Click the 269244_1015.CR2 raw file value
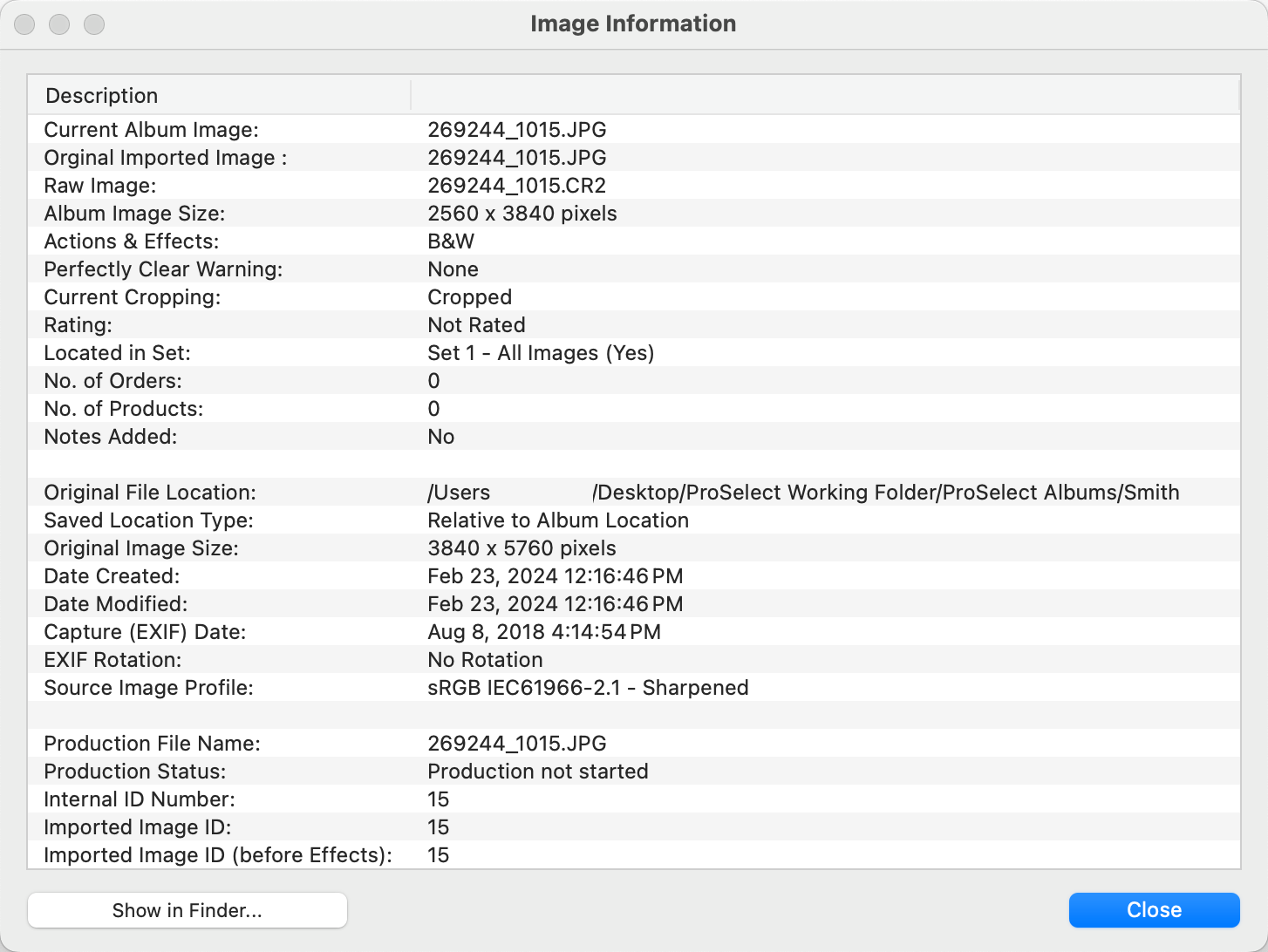This screenshot has height=952, width=1268. point(516,186)
